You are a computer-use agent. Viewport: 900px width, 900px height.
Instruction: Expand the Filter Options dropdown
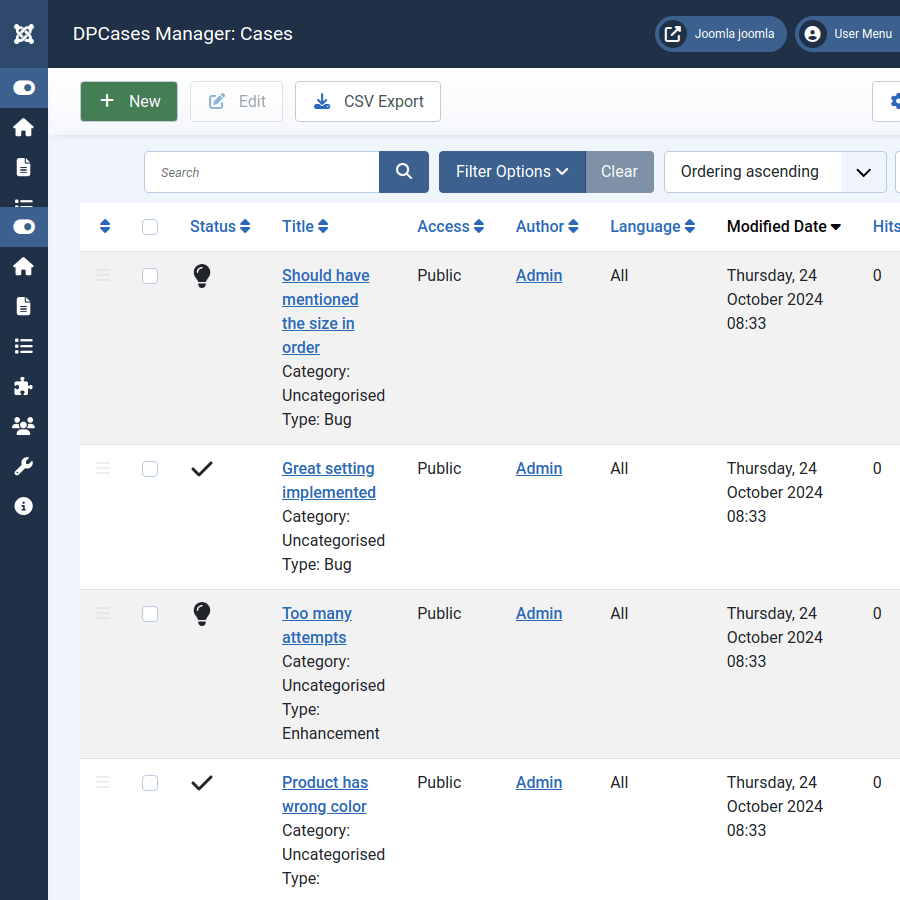[x=512, y=172]
